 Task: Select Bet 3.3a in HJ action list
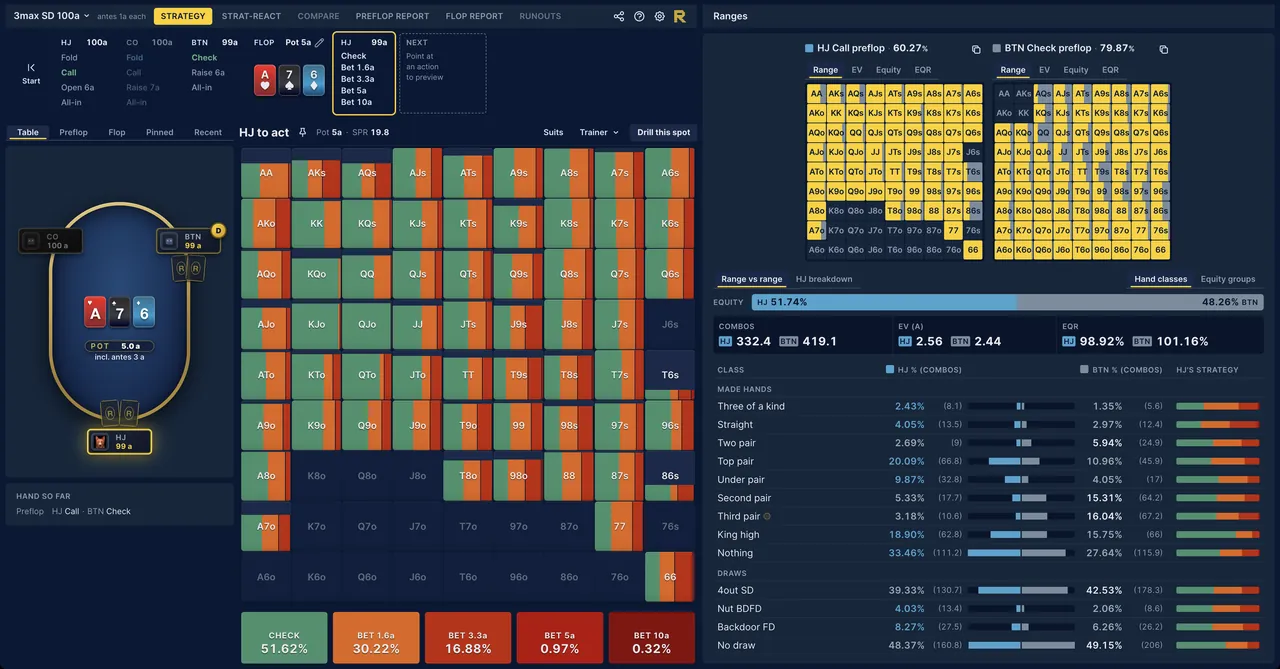click(x=358, y=79)
